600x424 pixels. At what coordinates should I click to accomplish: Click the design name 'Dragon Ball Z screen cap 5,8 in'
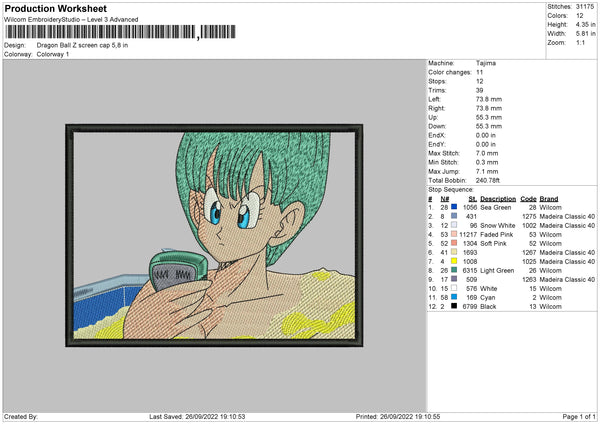(82, 45)
